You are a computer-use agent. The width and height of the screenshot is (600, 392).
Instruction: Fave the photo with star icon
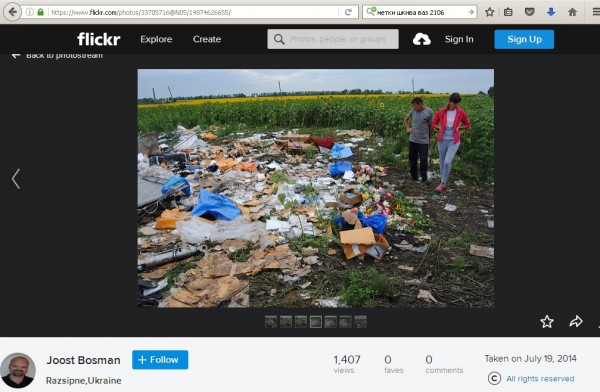coord(547,322)
